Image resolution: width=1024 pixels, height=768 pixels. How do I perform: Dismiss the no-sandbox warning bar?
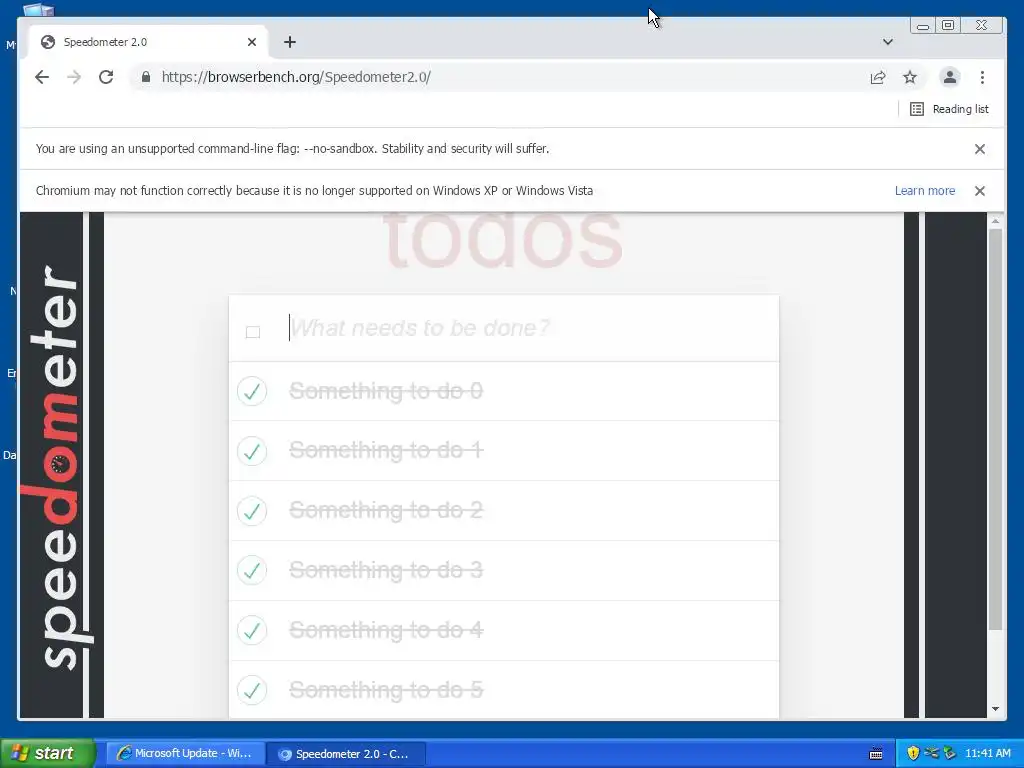click(980, 149)
